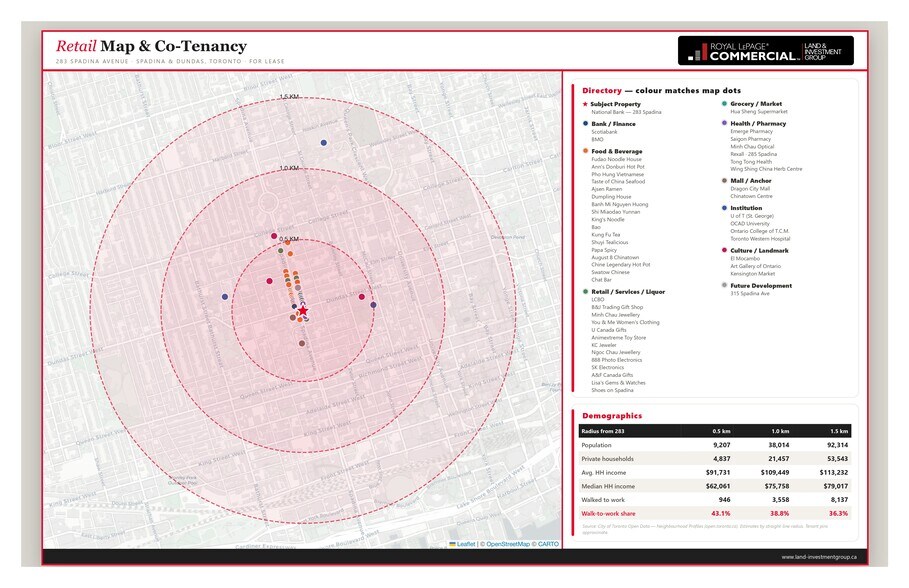
Task: Select Hua Sheng Supermarket entry
Action: coord(759,111)
